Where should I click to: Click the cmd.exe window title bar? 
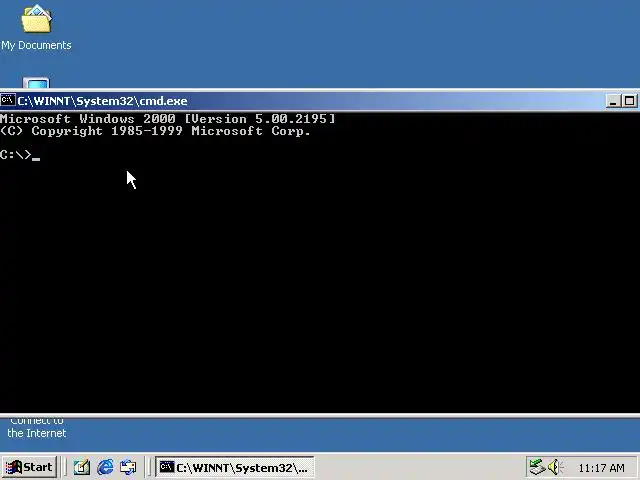pos(320,101)
